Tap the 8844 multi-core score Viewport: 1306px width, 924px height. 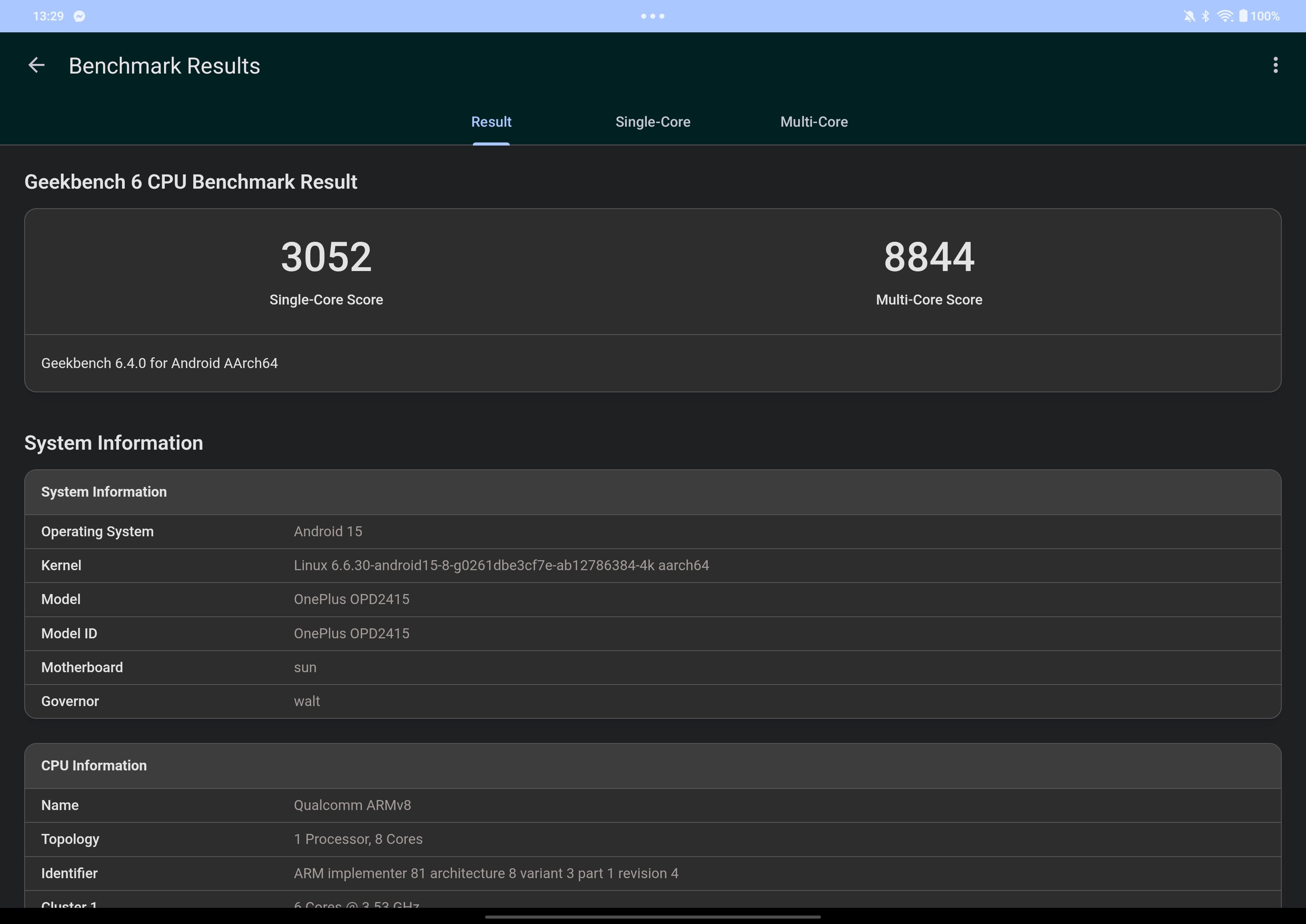[x=929, y=257]
